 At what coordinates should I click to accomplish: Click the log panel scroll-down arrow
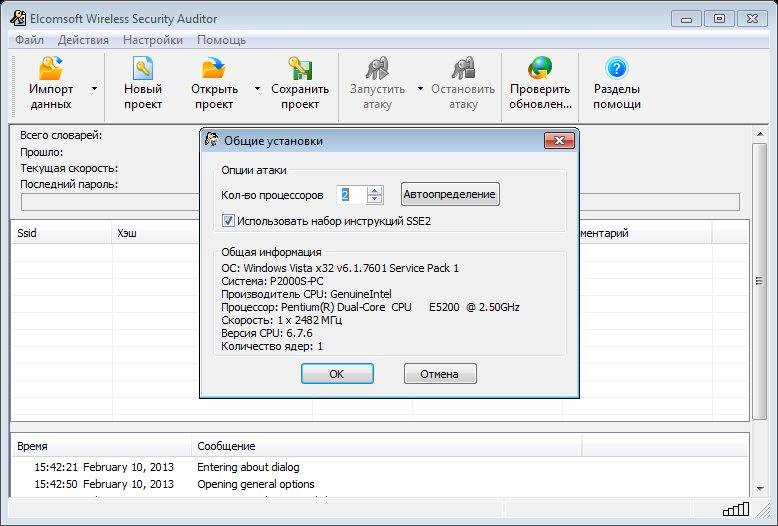click(760, 489)
